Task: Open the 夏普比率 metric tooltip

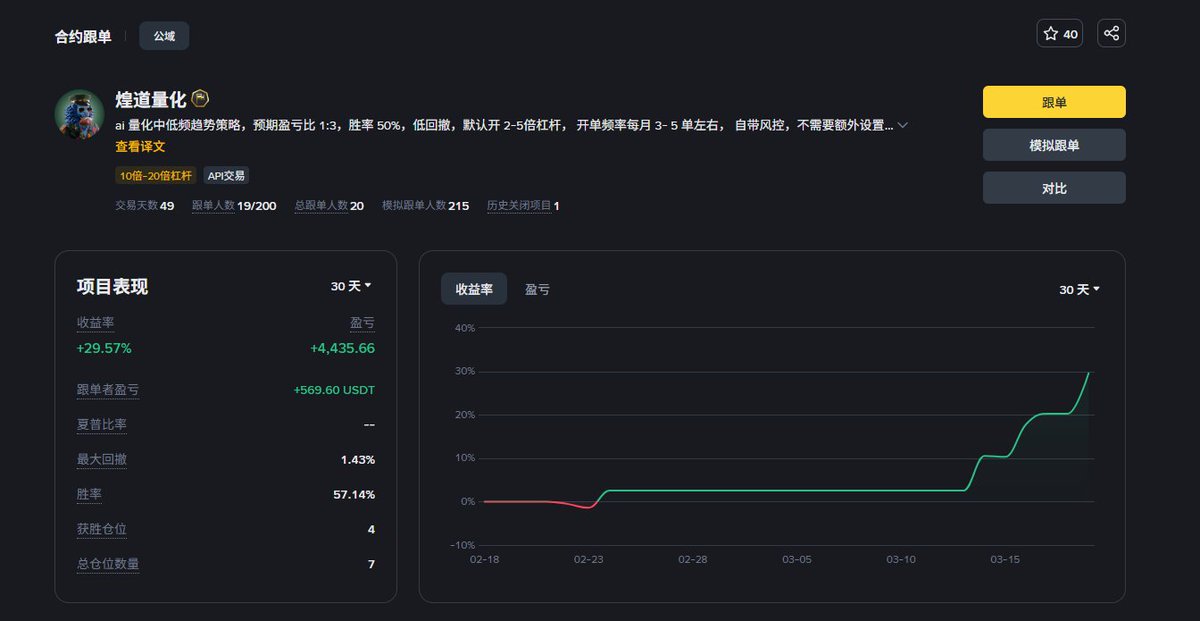Action: [100, 424]
